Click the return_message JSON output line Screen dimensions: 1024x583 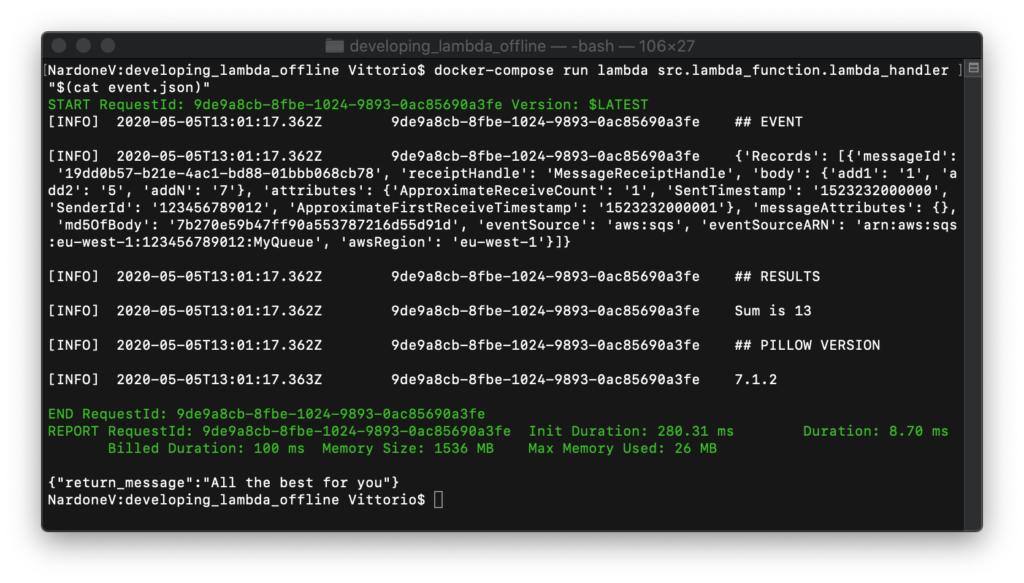click(x=223, y=482)
